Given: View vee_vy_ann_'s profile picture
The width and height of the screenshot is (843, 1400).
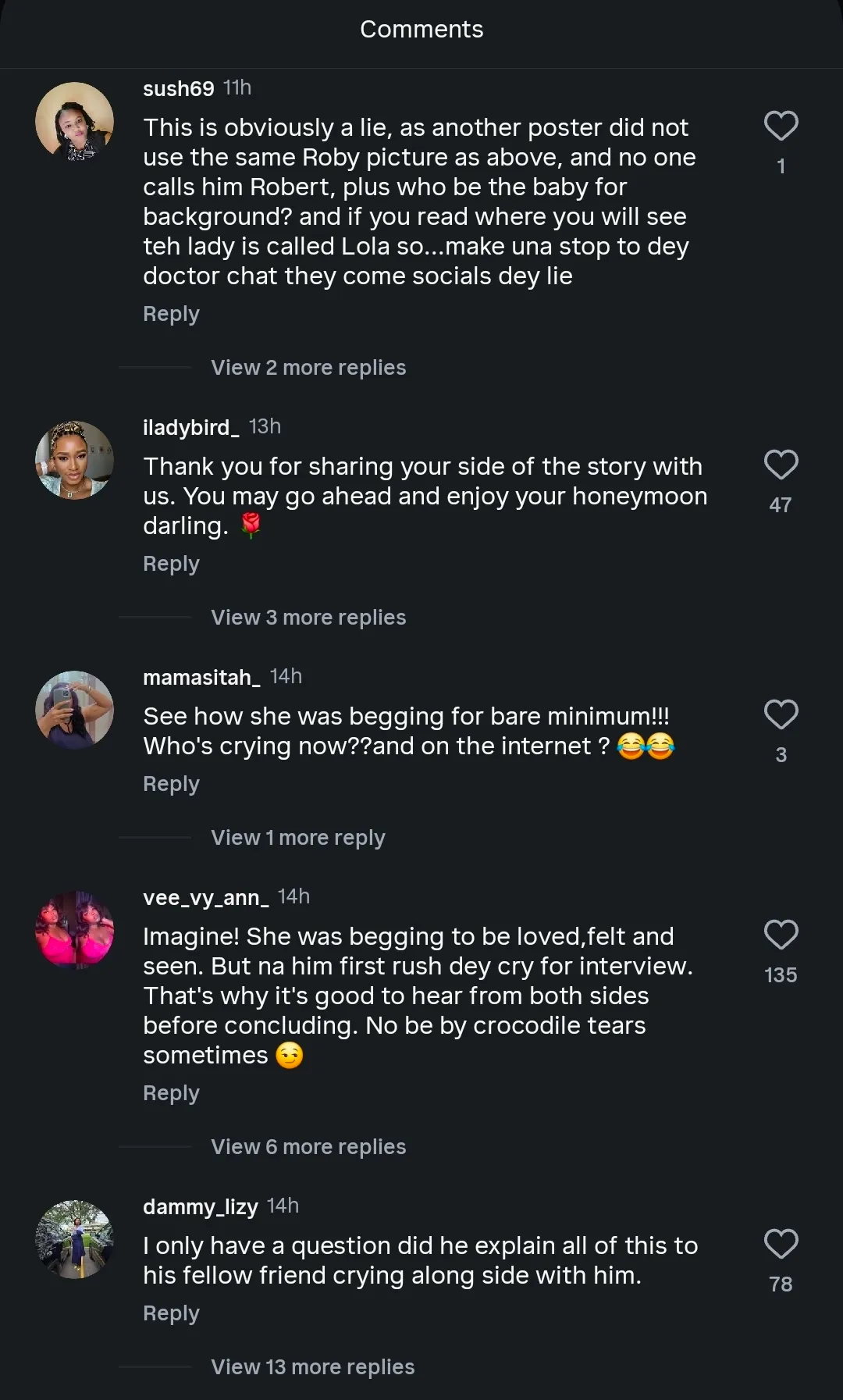Looking at the screenshot, I should (75, 931).
